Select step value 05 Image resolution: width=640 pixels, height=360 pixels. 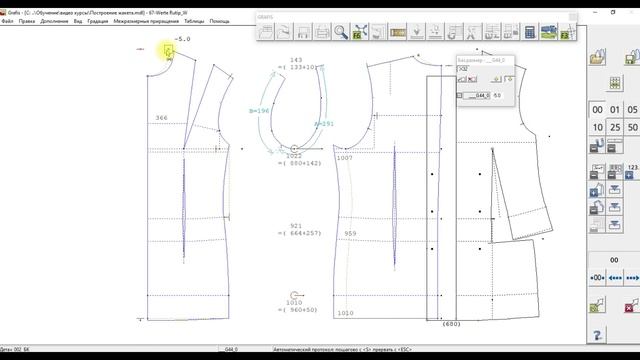pos(632,110)
